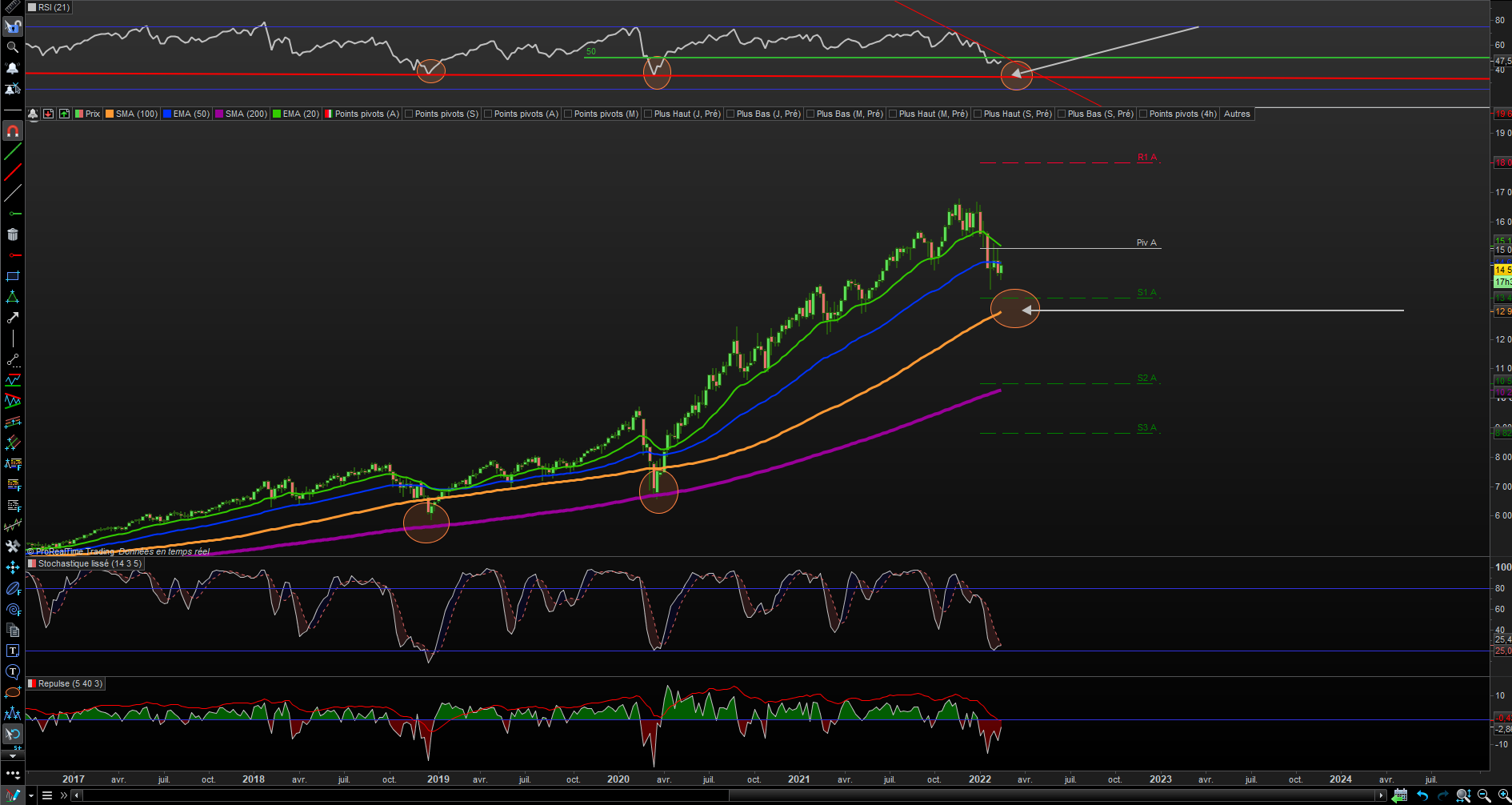Click the green up-arrow icon in the price bar

(64, 114)
